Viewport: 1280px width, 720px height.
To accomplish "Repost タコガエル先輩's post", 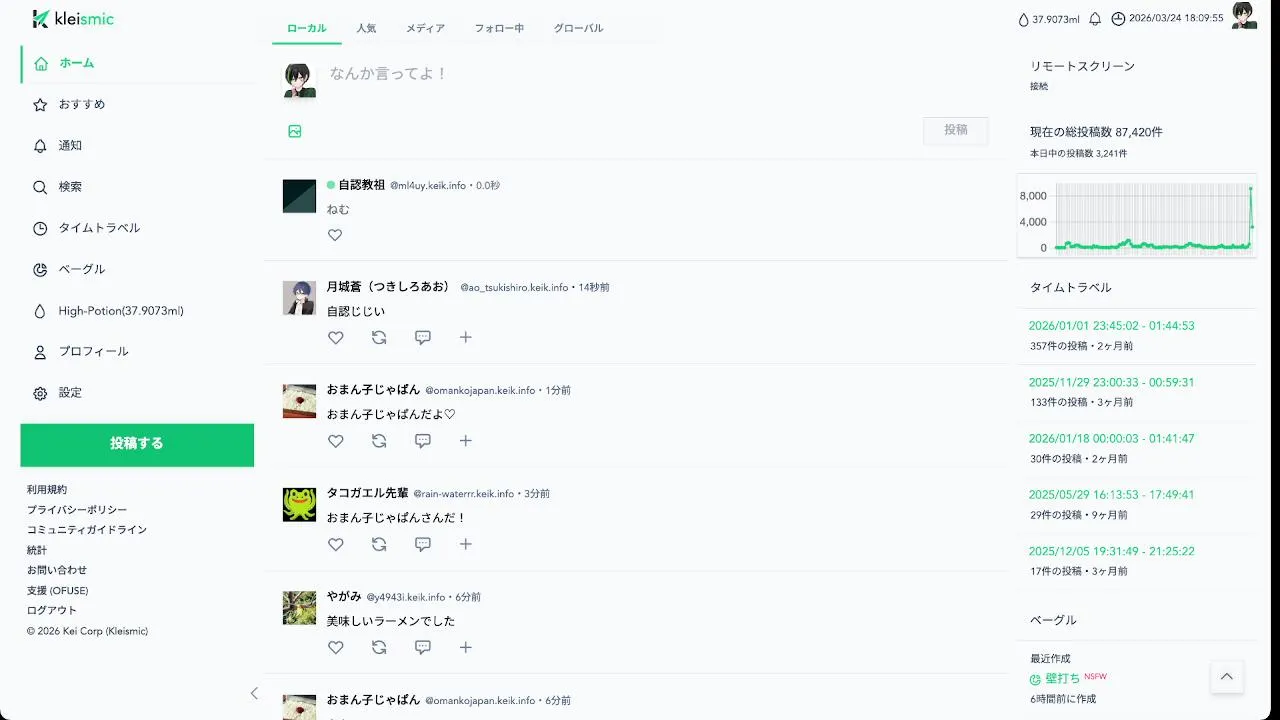I will tap(379, 544).
